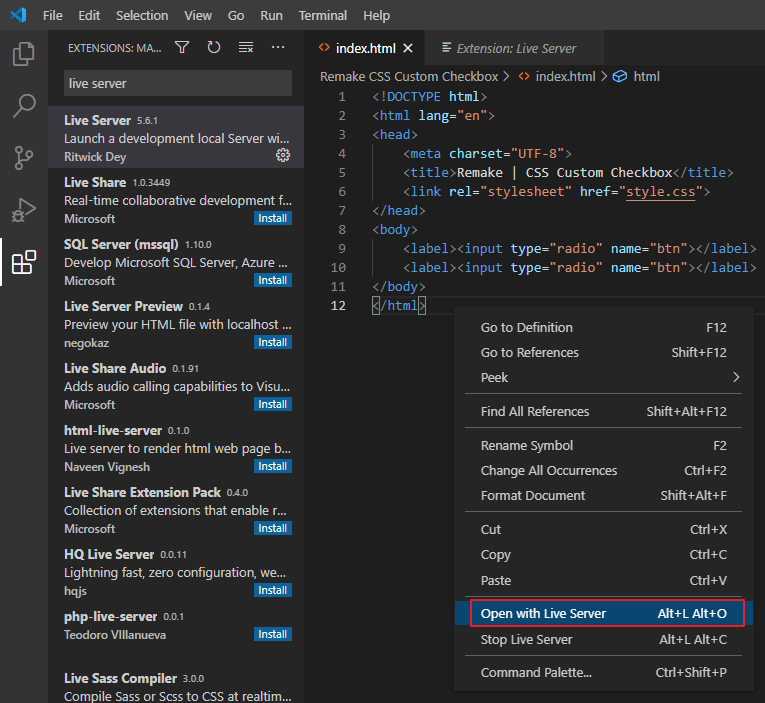Choose Cut from context menu

pos(604,529)
